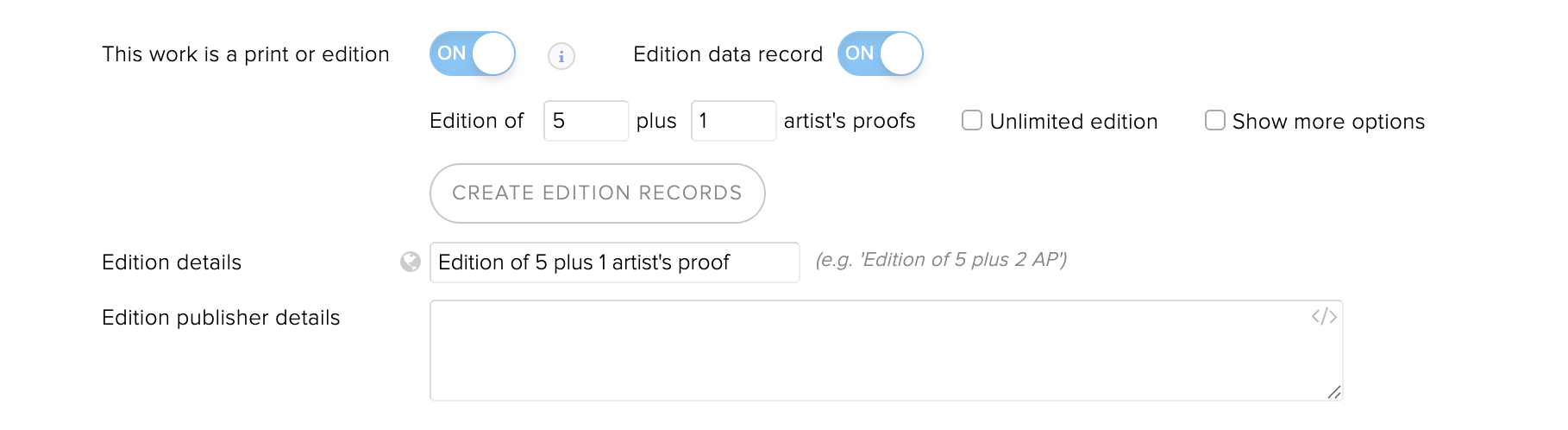Click the example hint 'Edition of 5 plus 2 AP'
The image size is (1568, 430).
pos(941,260)
